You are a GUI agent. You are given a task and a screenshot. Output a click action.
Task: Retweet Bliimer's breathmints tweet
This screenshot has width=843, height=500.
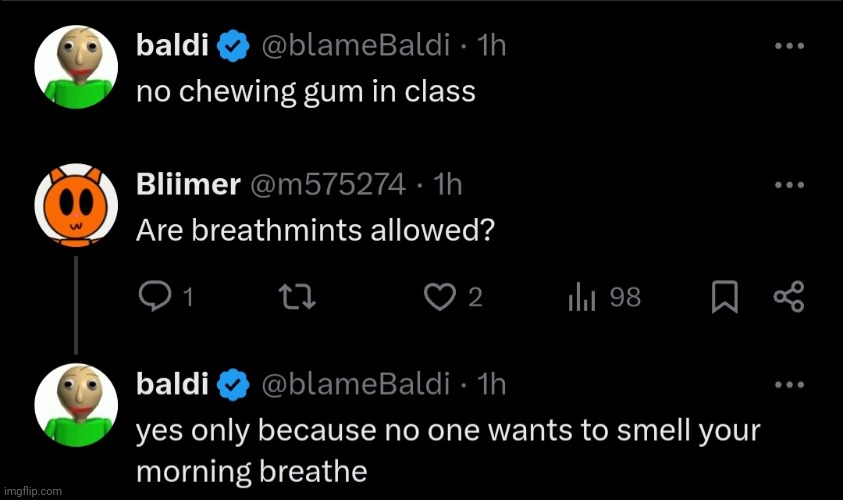[297, 297]
